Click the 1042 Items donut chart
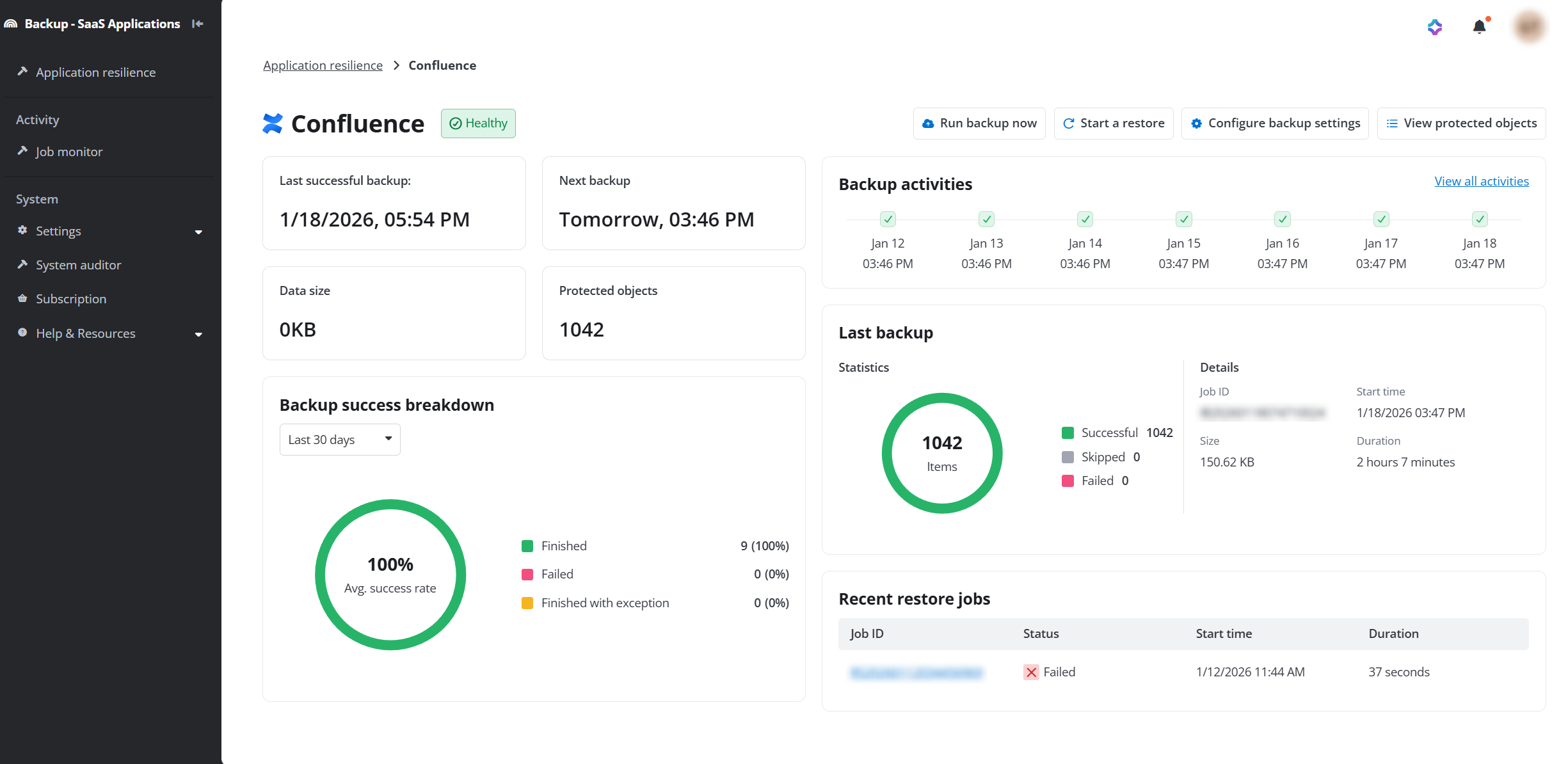The image size is (1568, 764). click(942, 453)
